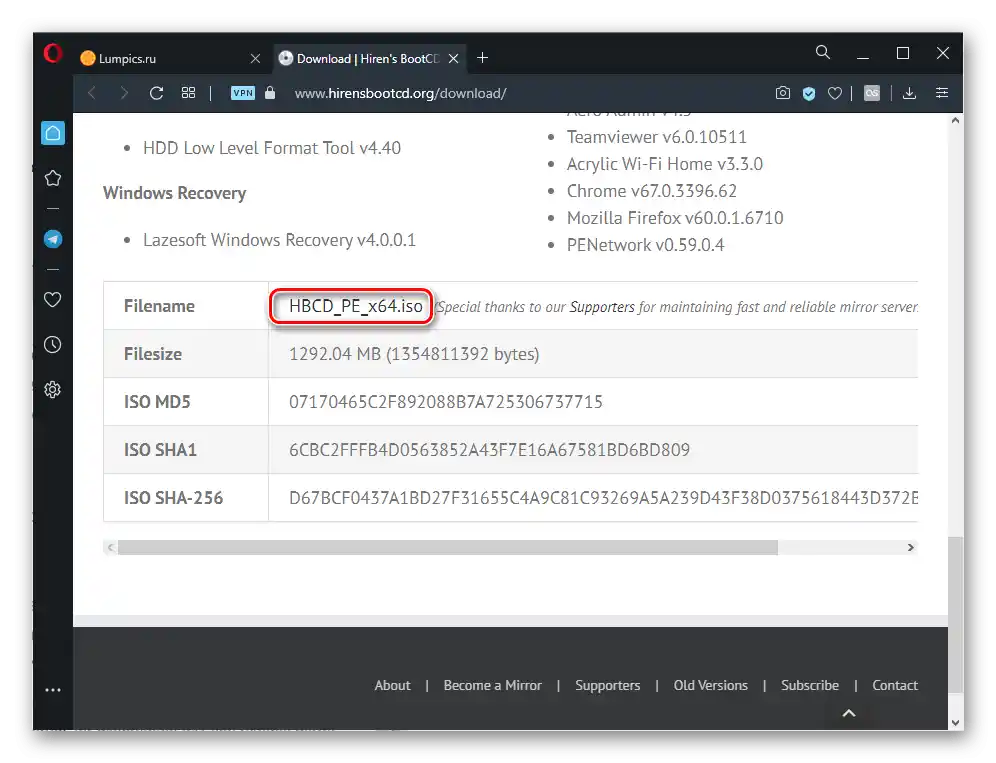Click Chrome v67.0.3396.62 list item
The height and width of the screenshot is (763, 996).
click(652, 191)
